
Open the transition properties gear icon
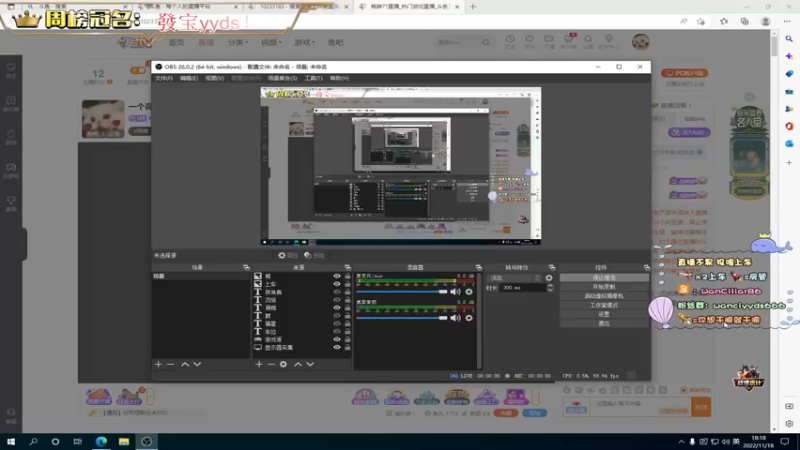click(x=549, y=278)
